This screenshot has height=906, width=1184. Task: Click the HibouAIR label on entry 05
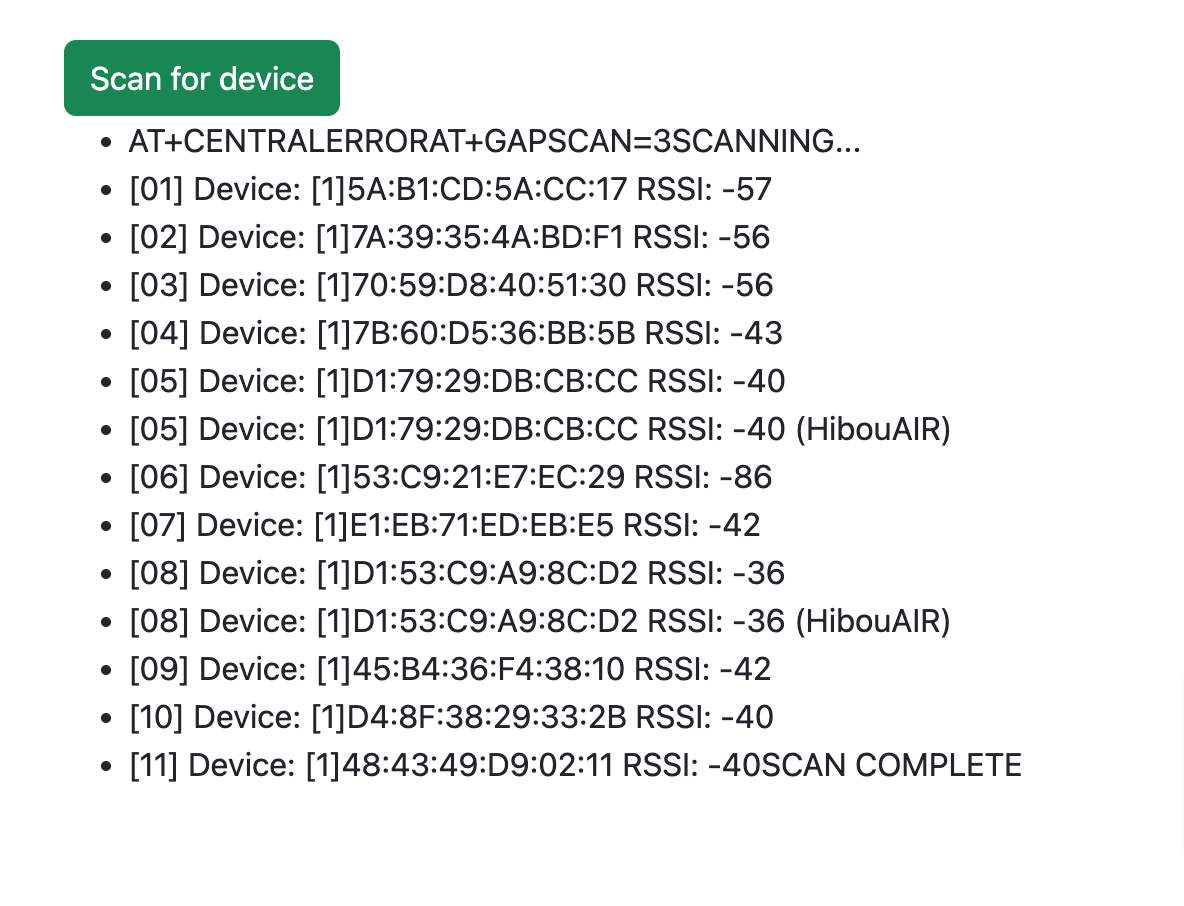coord(873,429)
